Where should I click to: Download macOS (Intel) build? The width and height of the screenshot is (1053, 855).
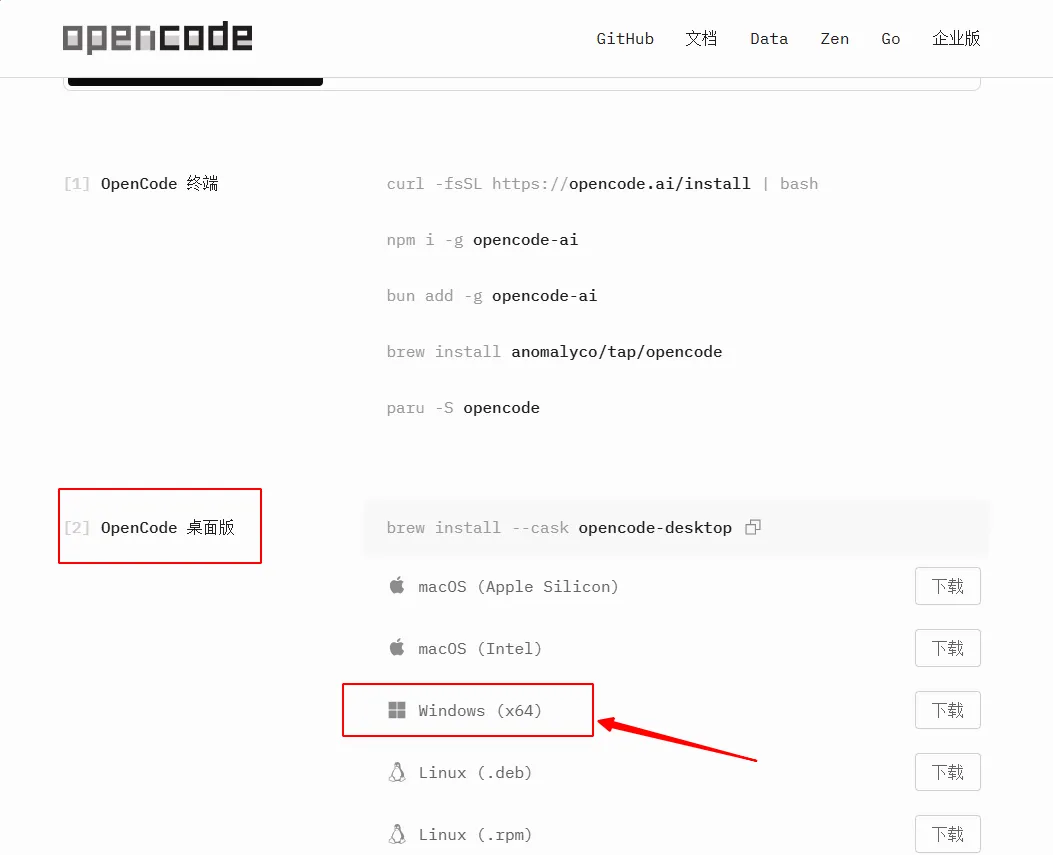tap(948, 648)
